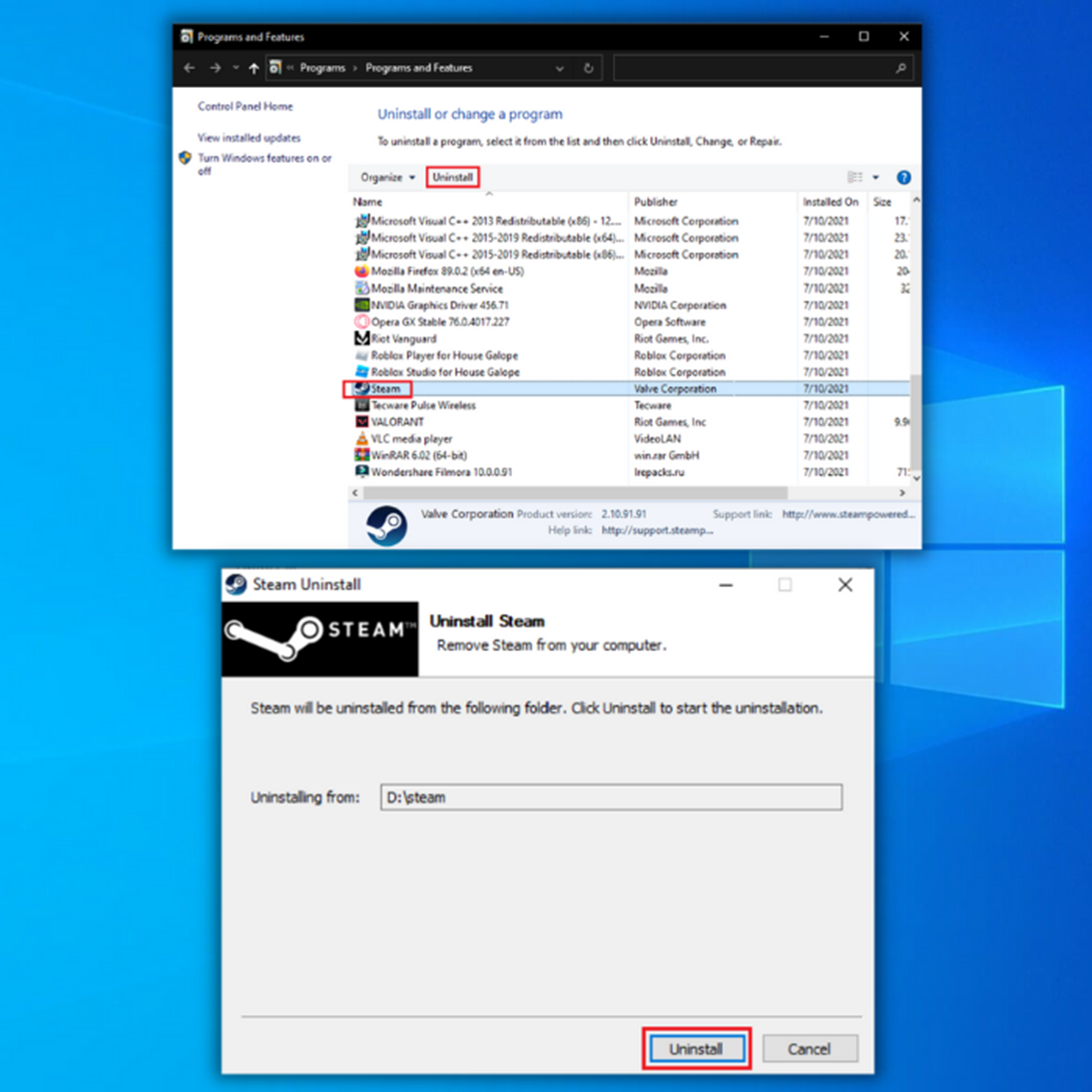Open Control Panel Home link
The width and height of the screenshot is (1092, 1092).
(246, 106)
